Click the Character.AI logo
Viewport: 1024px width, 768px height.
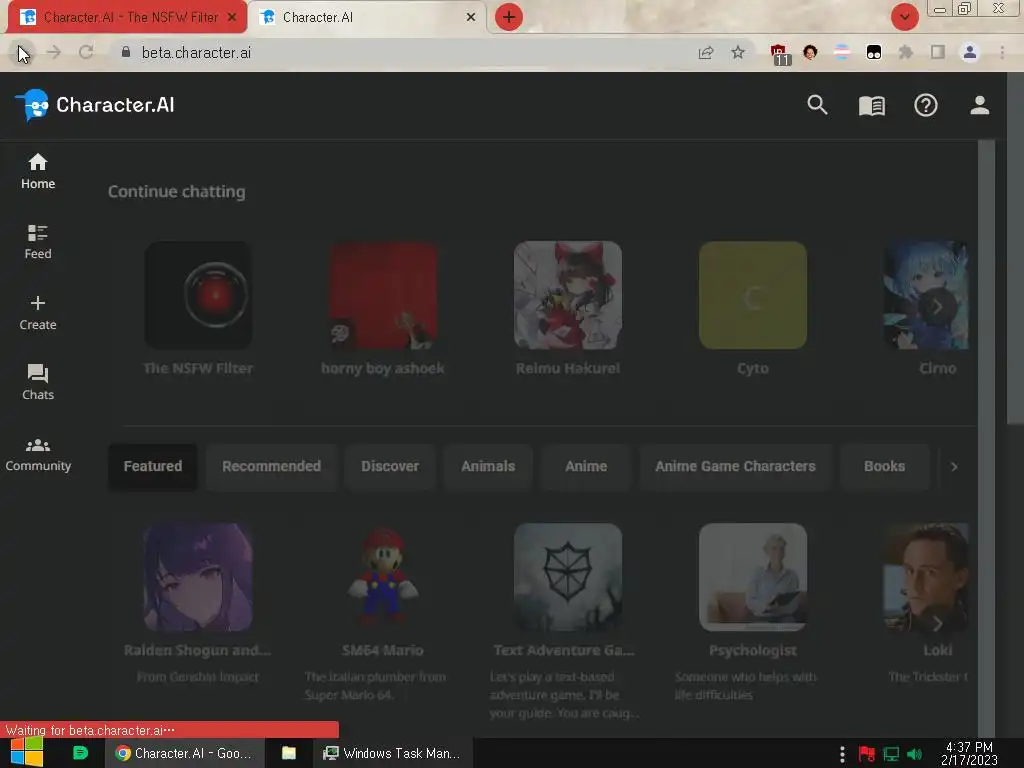tap(95, 105)
